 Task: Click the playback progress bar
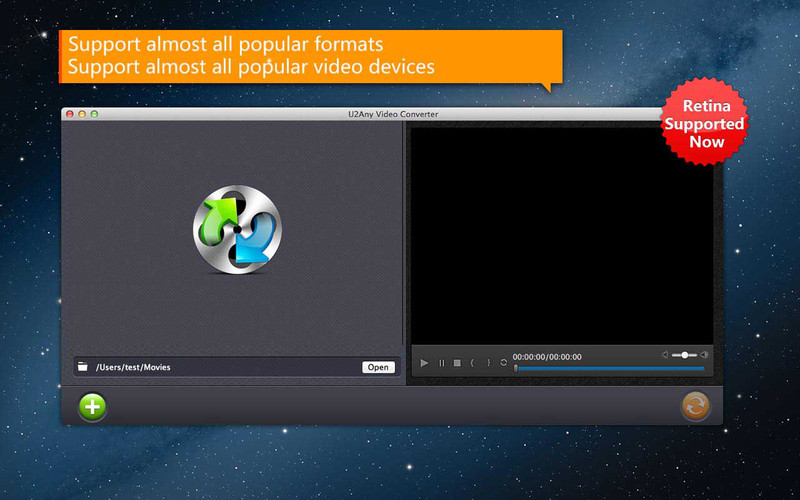pyautogui.click(x=610, y=368)
